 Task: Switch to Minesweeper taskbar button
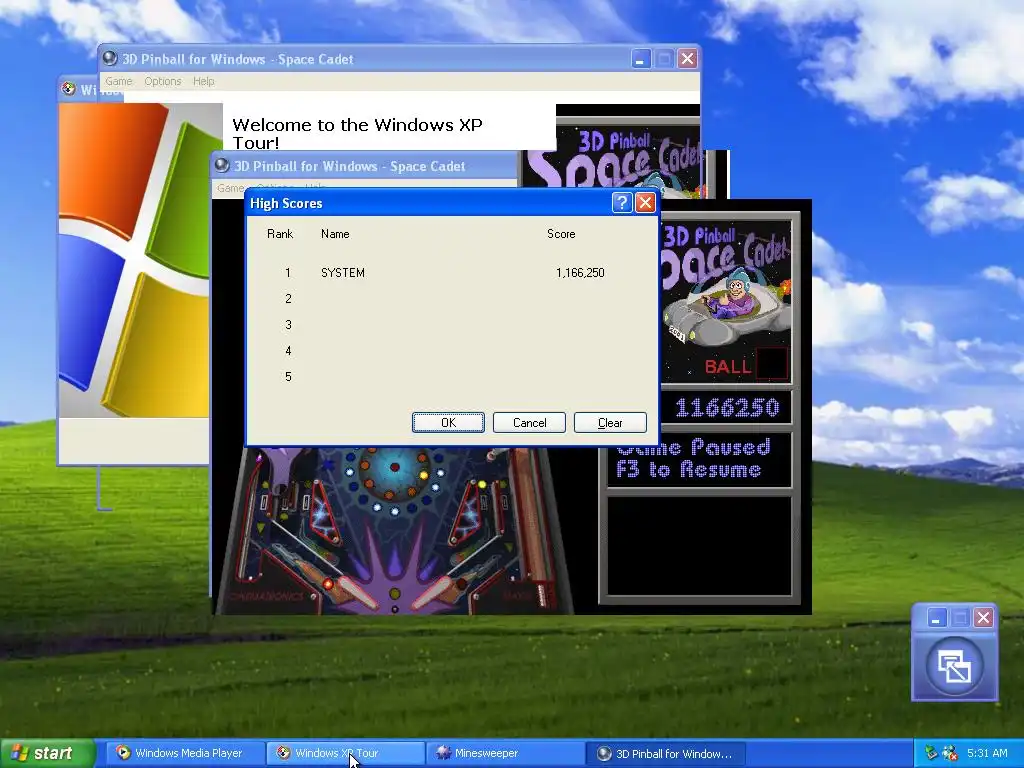tap(505, 753)
